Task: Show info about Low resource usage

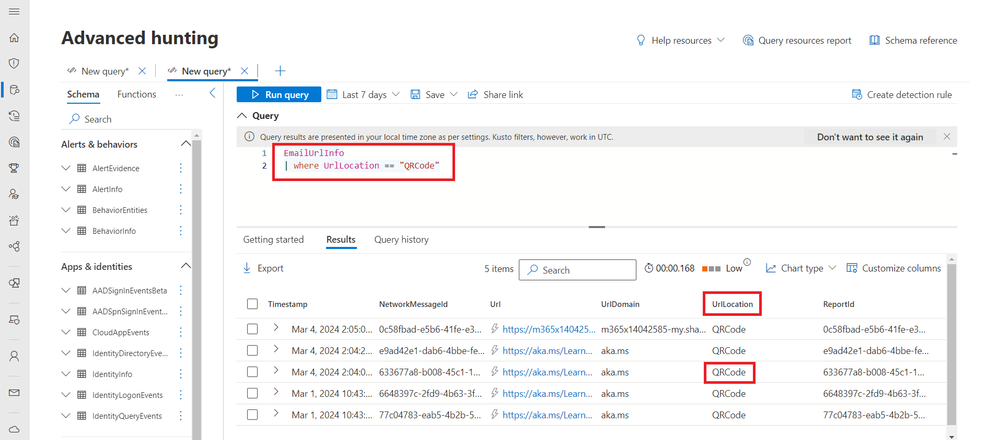Action: click(x=747, y=262)
